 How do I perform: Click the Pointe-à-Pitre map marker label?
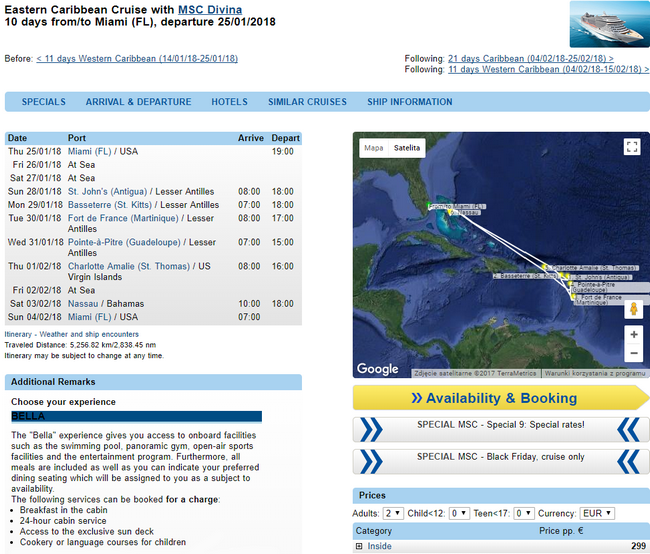(x=609, y=287)
